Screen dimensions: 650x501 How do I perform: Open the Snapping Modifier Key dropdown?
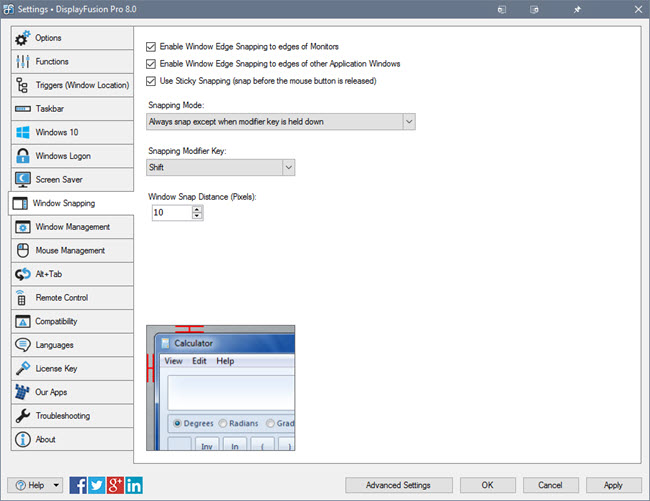pos(221,167)
